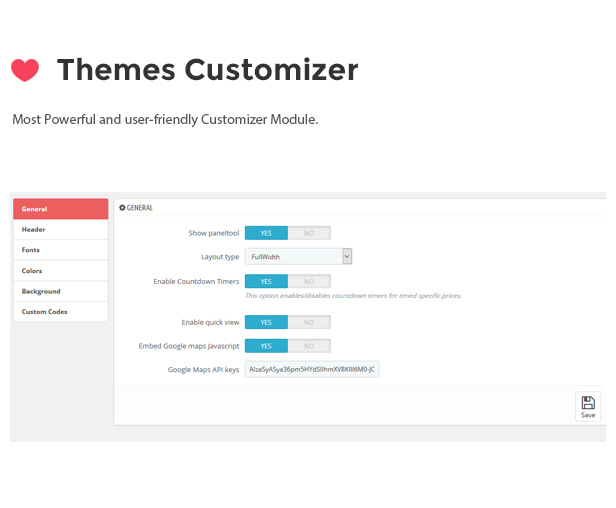Image resolution: width=616 pixels, height=508 pixels.
Task: Set Enable Countdown Timers to YES
Action: 266,282
